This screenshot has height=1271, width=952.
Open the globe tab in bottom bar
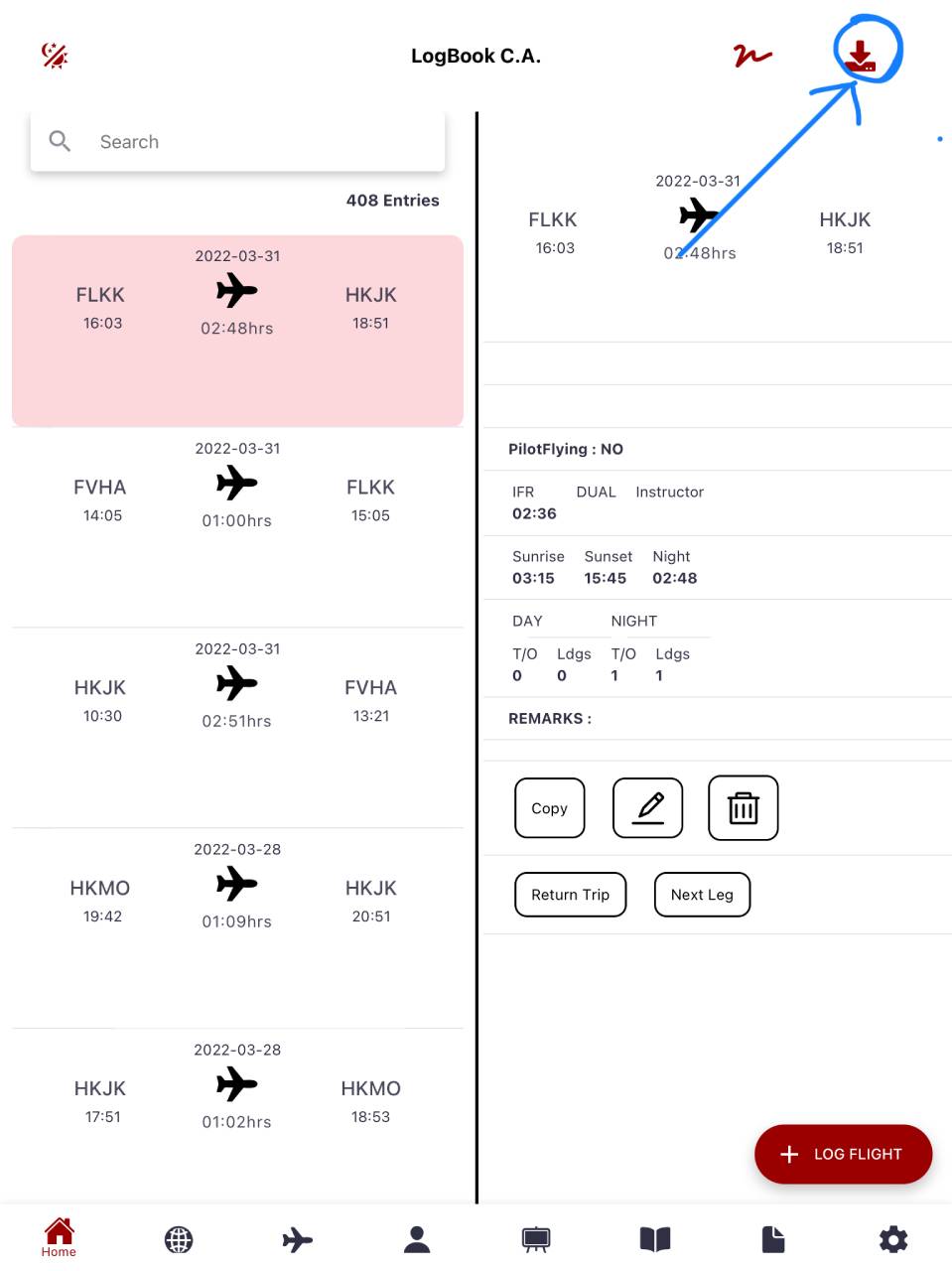[x=179, y=1239]
